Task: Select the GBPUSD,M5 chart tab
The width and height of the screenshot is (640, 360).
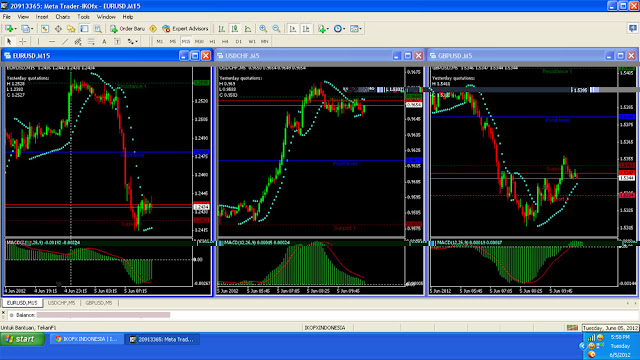Action: coord(99,303)
